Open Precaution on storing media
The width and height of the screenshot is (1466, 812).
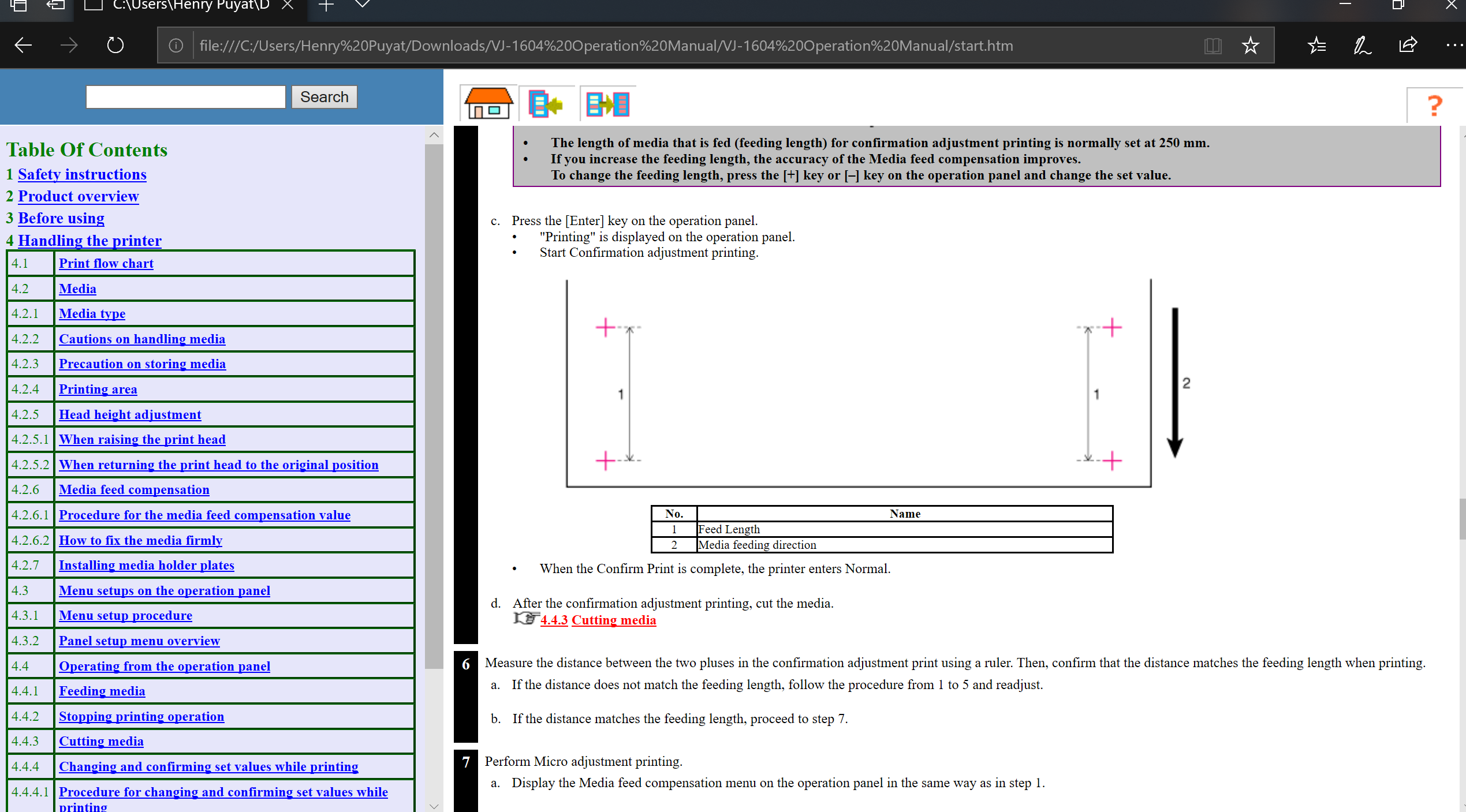point(142,364)
